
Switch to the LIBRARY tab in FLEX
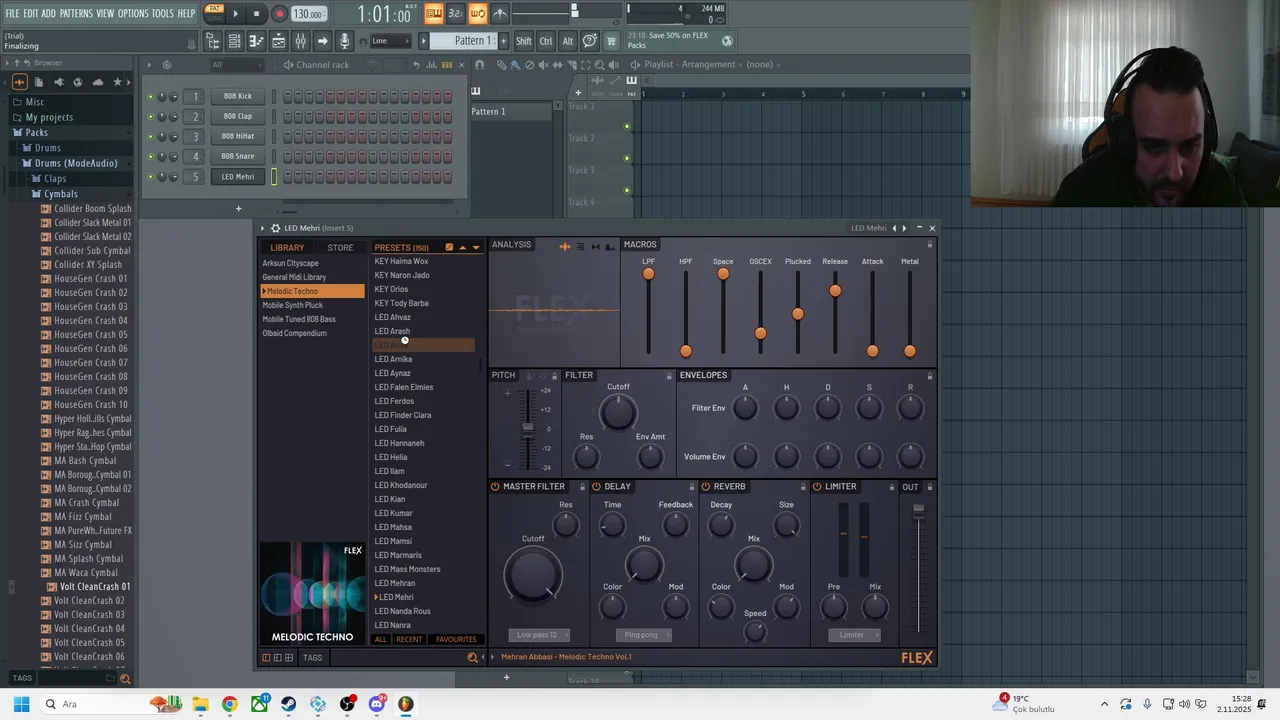pos(287,248)
